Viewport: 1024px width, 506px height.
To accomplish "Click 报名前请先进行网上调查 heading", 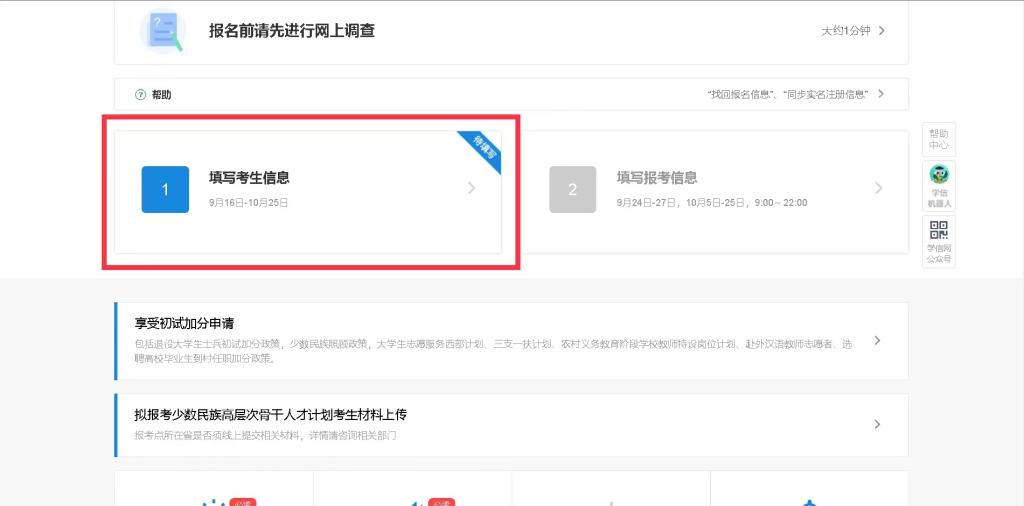I will click(x=291, y=31).
